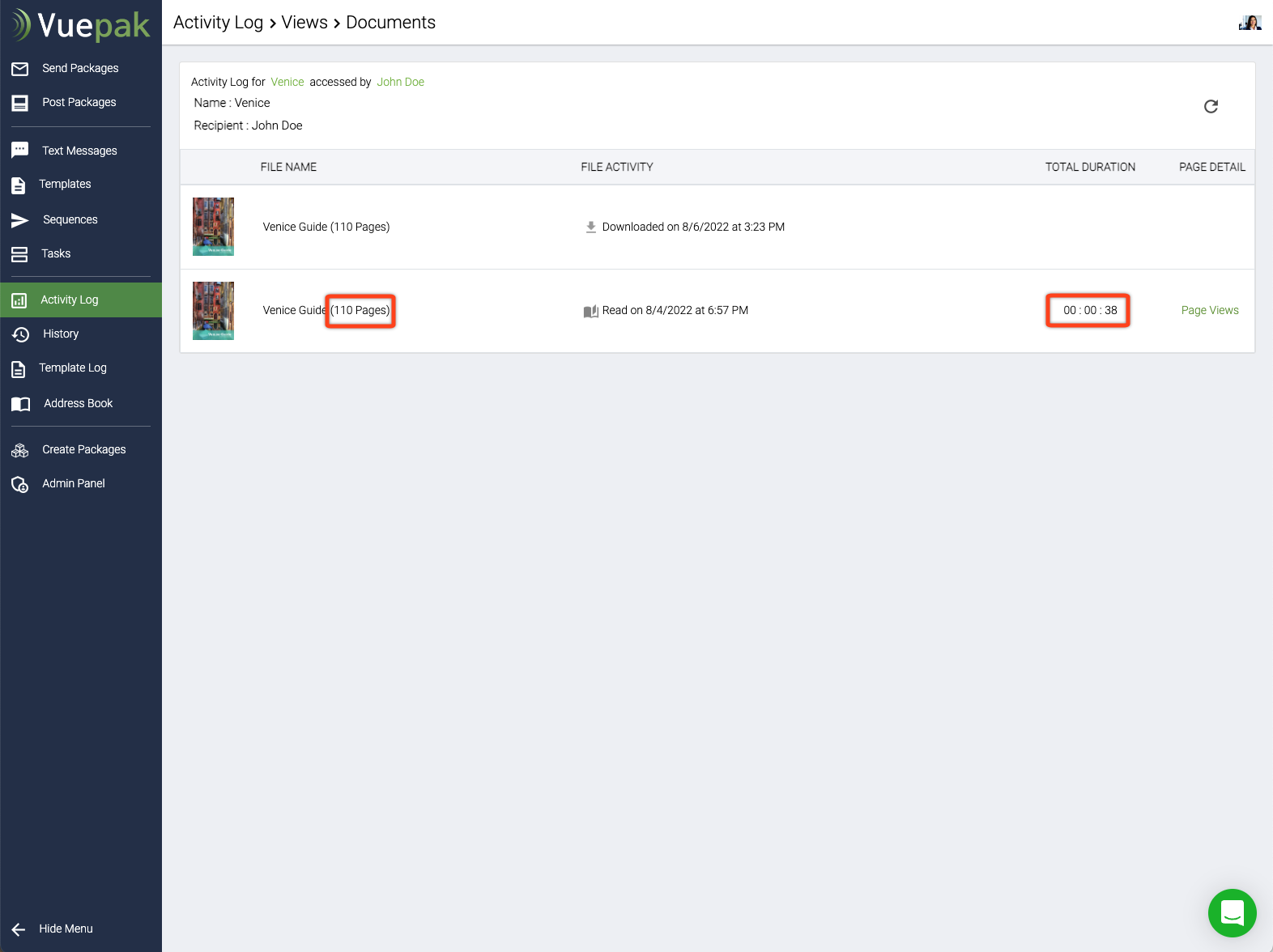Click the Post Packages icon
Screen dimensions: 1273x952
pyautogui.click(x=20, y=103)
